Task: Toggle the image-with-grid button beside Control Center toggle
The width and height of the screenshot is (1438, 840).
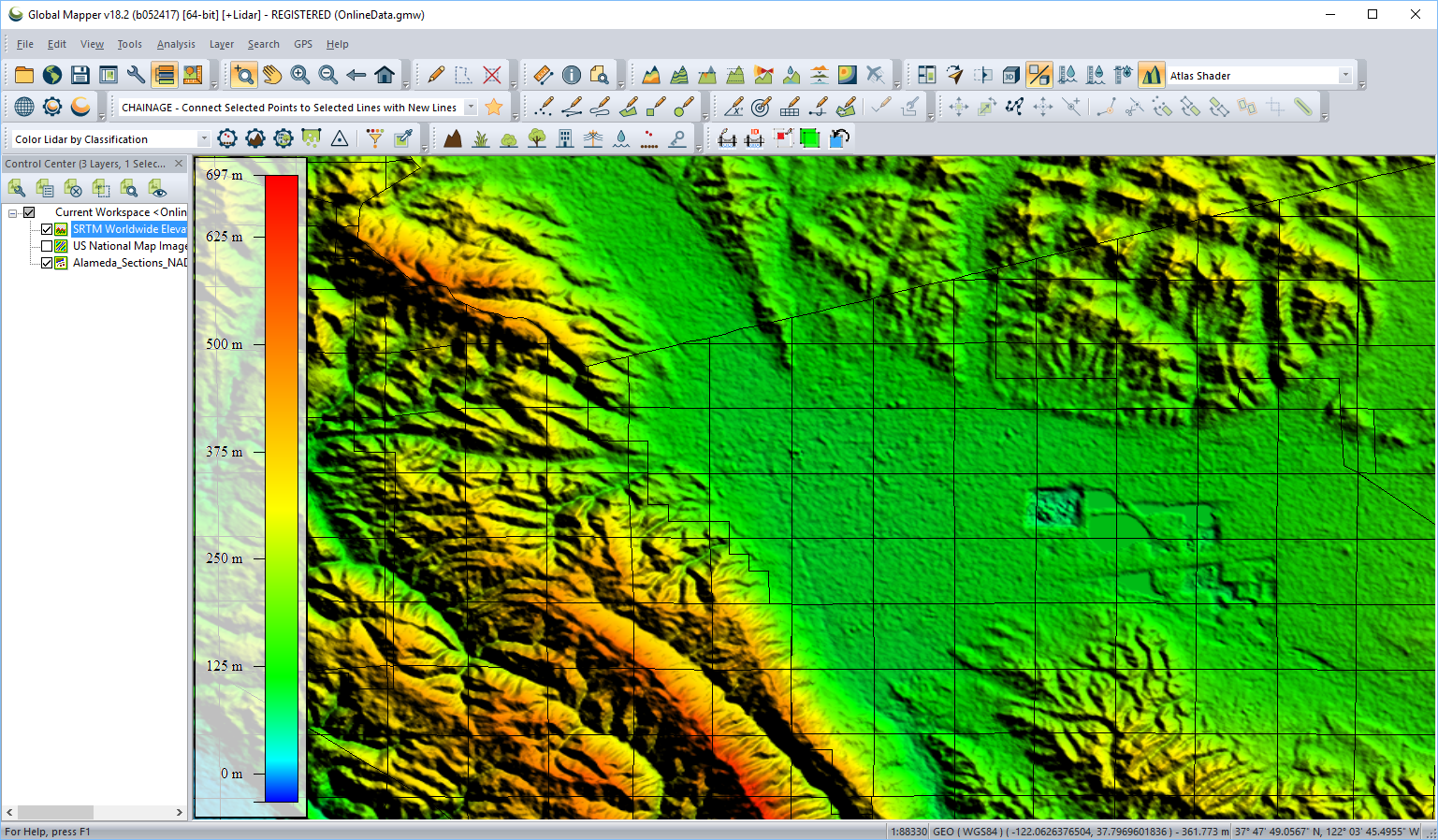Action: pyautogui.click(x=193, y=75)
